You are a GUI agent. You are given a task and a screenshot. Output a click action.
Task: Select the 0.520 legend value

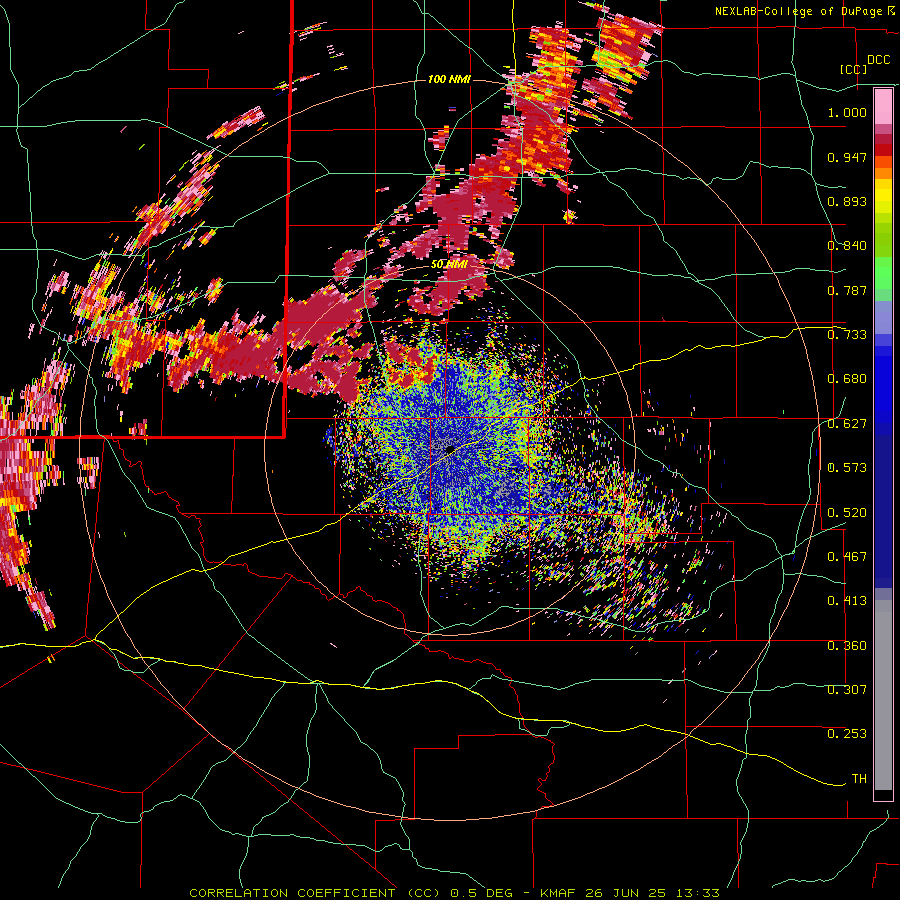tap(847, 513)
